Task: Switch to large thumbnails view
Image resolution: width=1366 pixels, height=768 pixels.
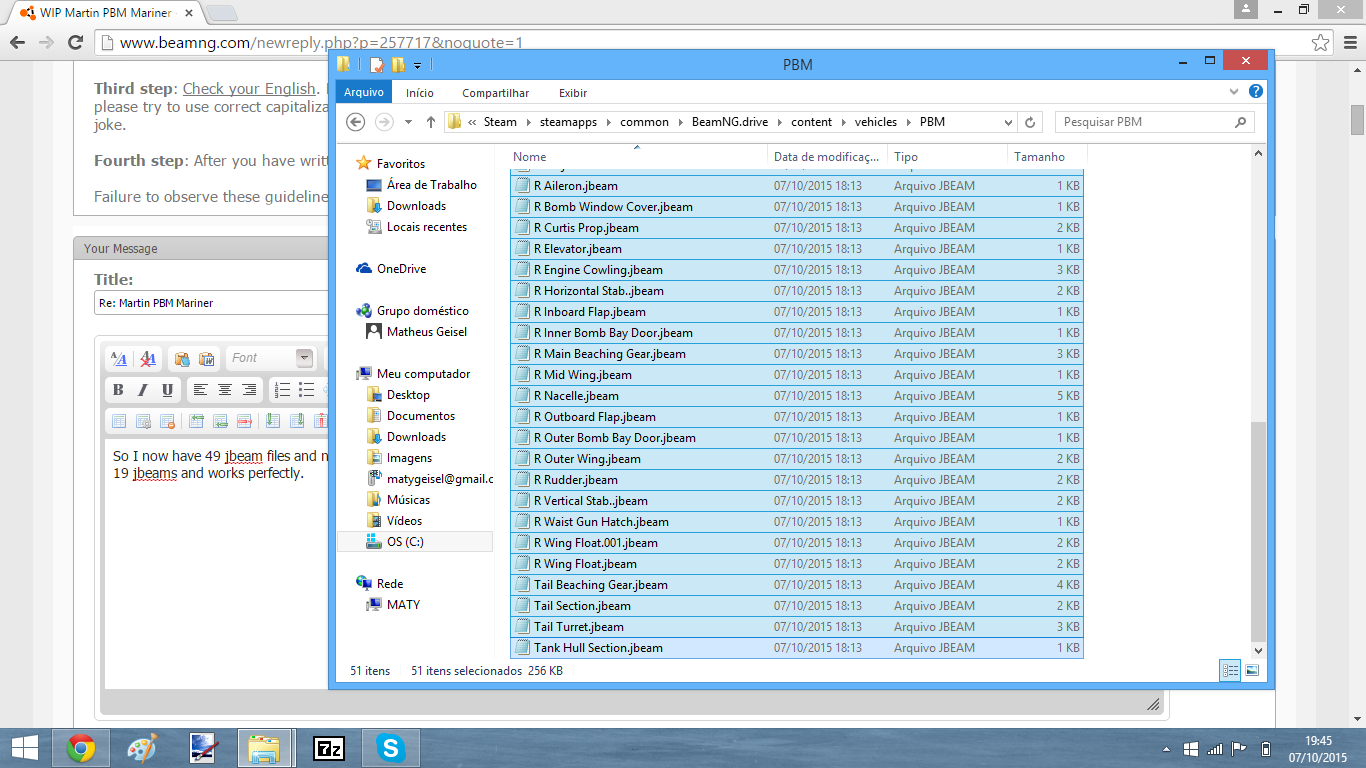Action: pyautogui.click(x=1252, y=670)
